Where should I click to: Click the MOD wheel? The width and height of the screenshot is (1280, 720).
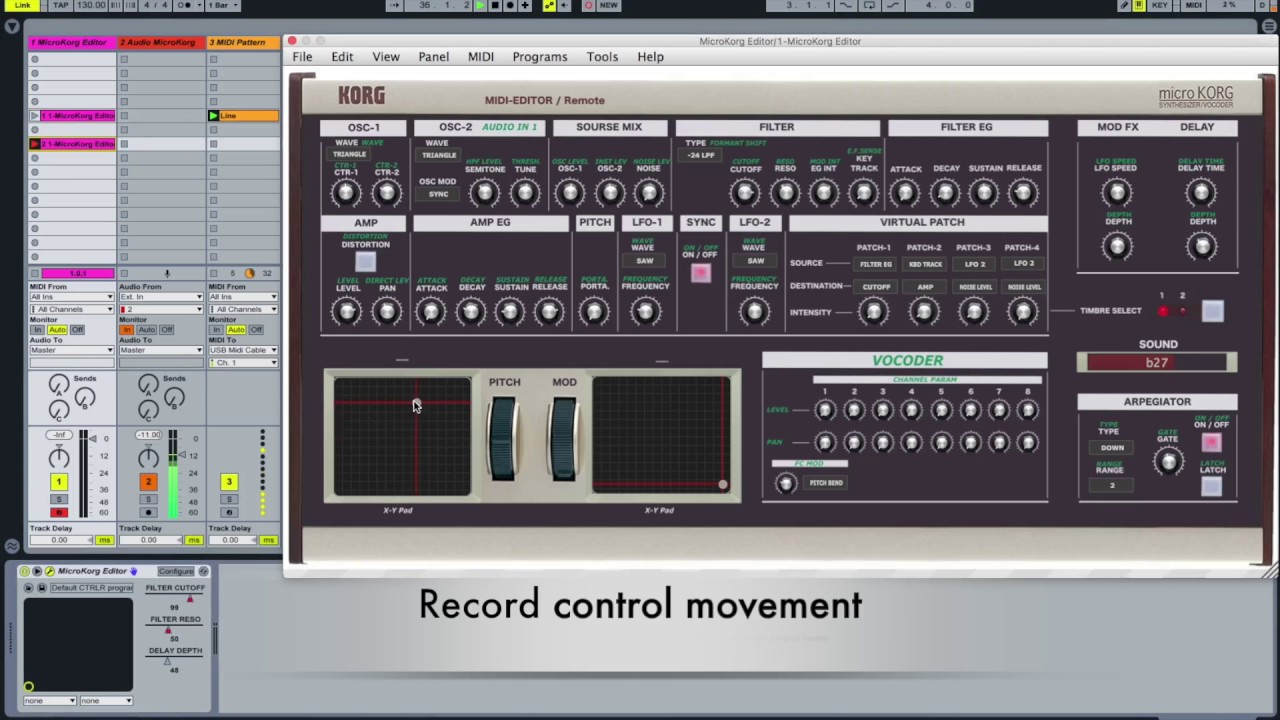click(x=564, y=438)
